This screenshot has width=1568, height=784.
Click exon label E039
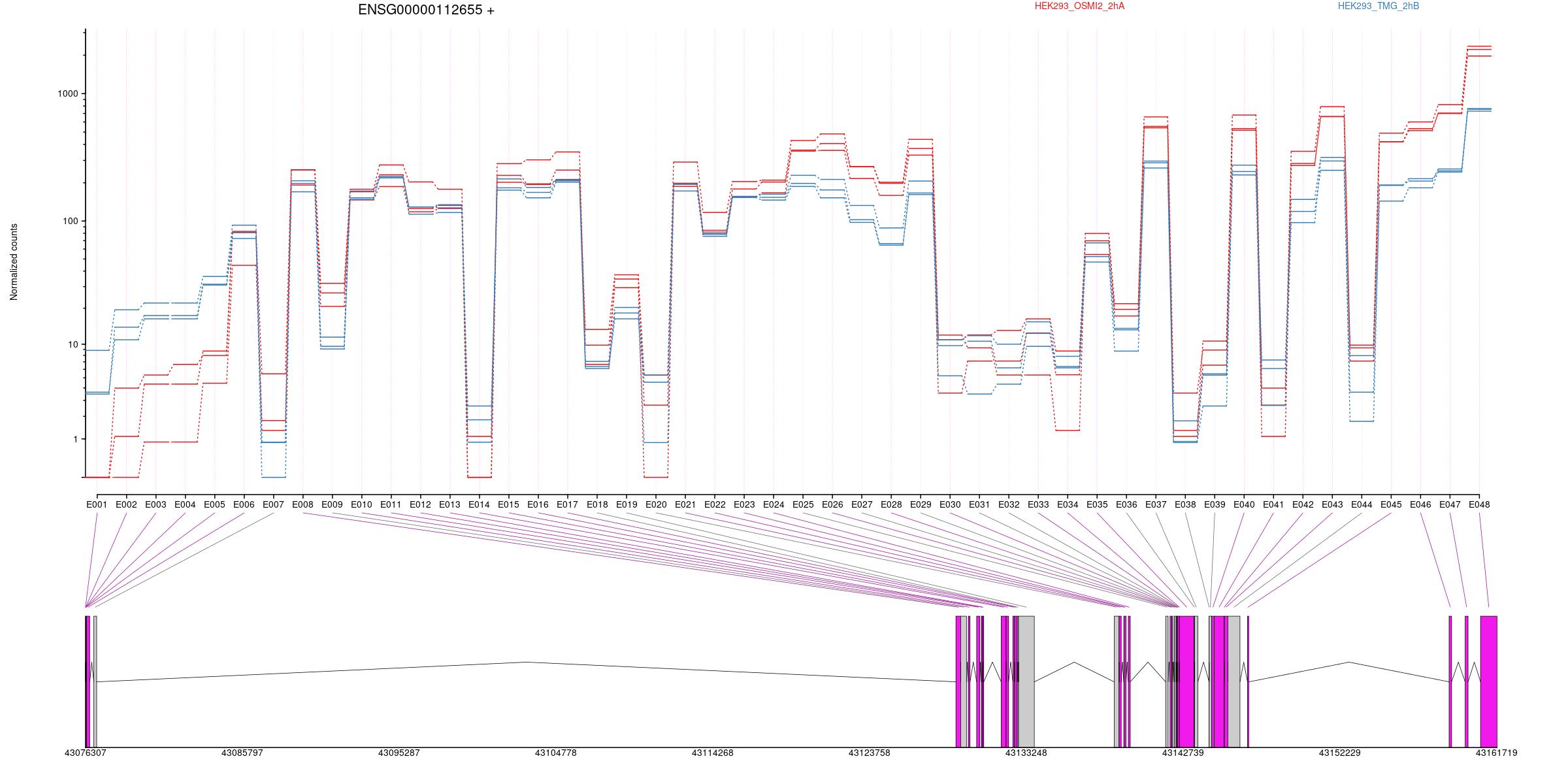pyautogui.click(x=1215, y=504)
